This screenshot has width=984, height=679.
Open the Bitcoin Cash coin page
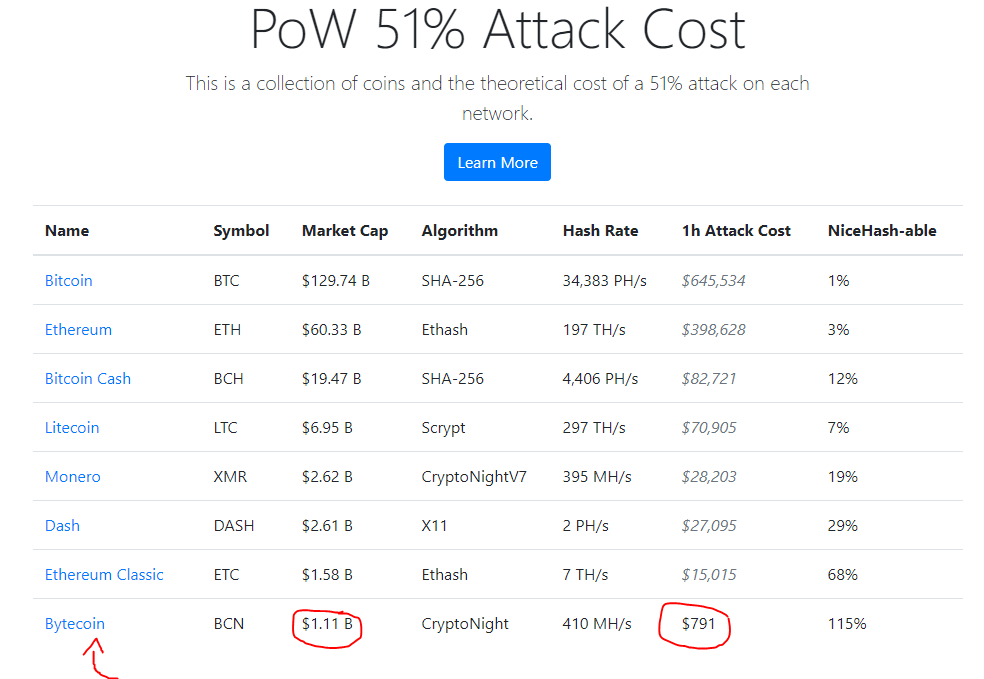click(88, 378)
